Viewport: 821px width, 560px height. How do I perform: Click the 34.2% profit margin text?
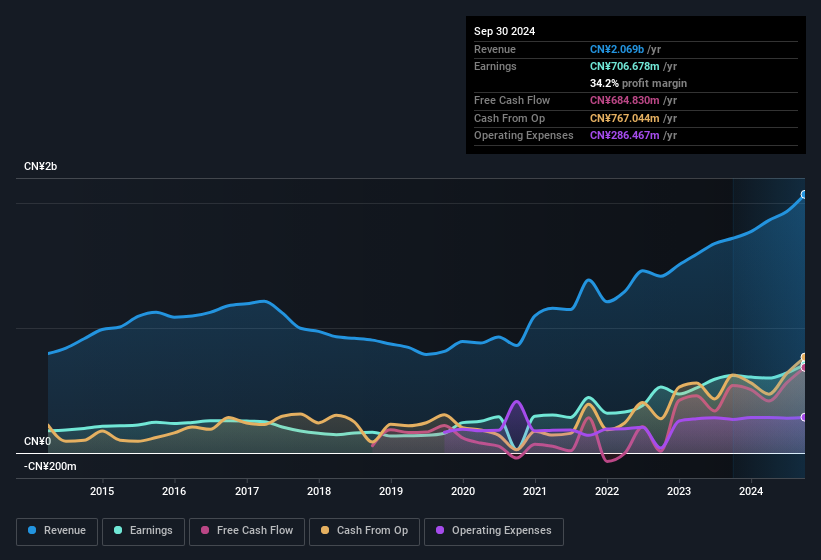pos(638,83)
